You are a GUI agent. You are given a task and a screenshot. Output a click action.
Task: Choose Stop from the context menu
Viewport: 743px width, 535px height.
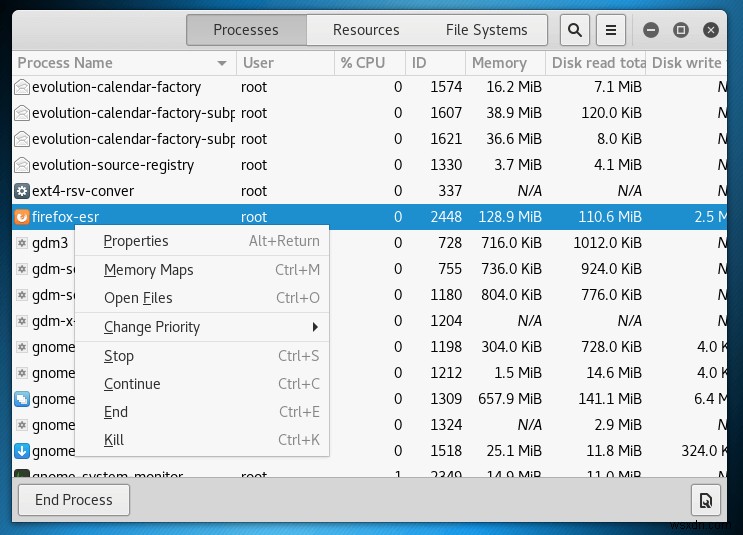click(x=202, y=356)
